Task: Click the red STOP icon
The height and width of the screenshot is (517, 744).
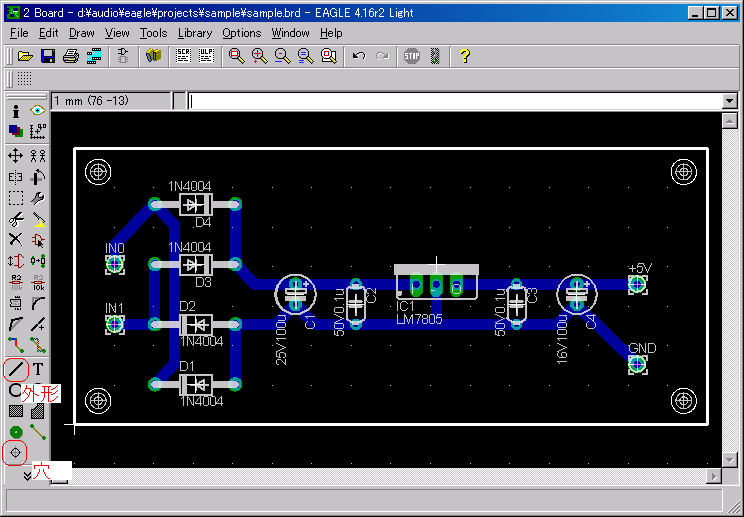Action: (412, 56)
